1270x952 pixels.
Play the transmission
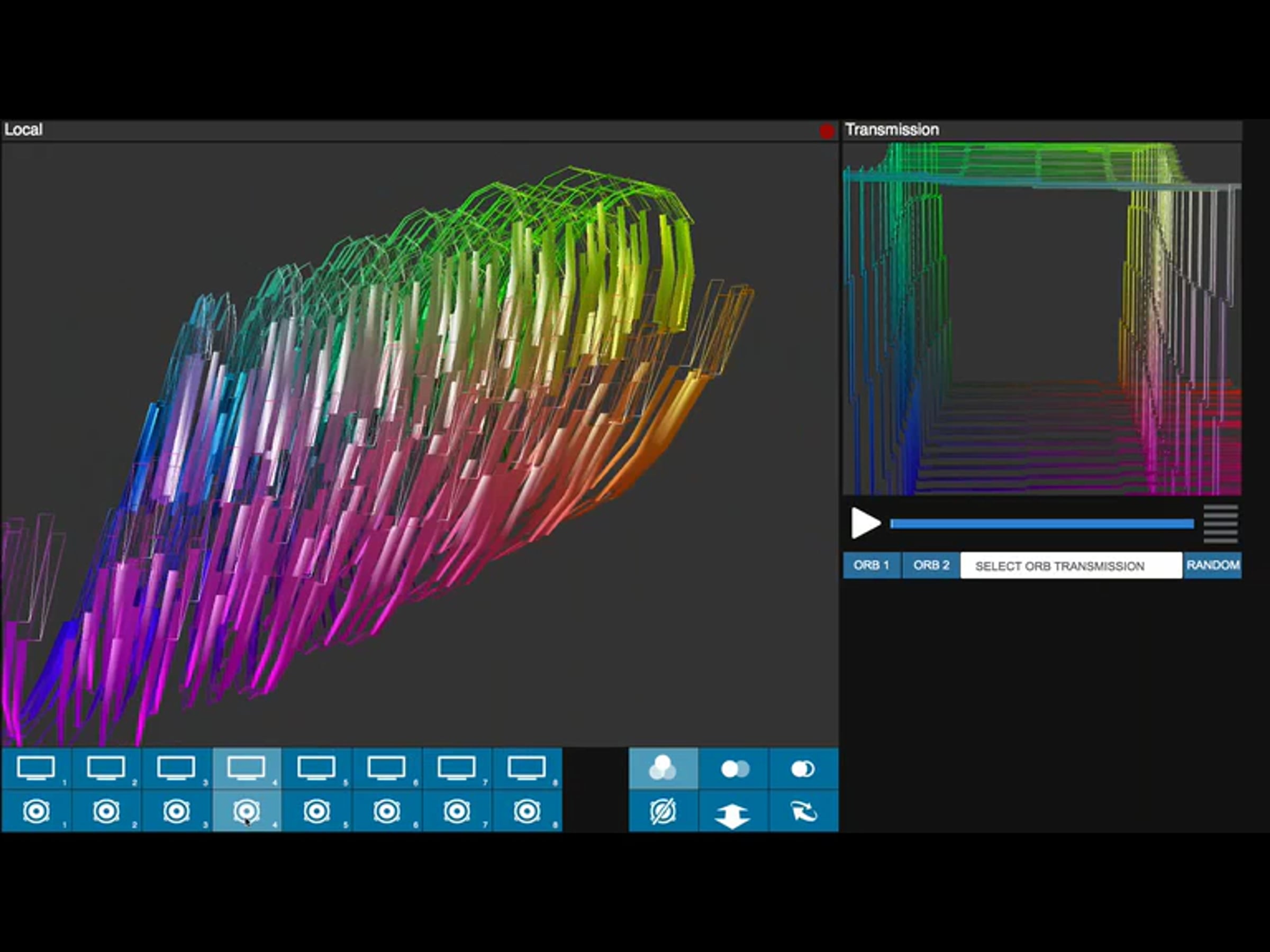pyautogui.click(x=865, y=523)
